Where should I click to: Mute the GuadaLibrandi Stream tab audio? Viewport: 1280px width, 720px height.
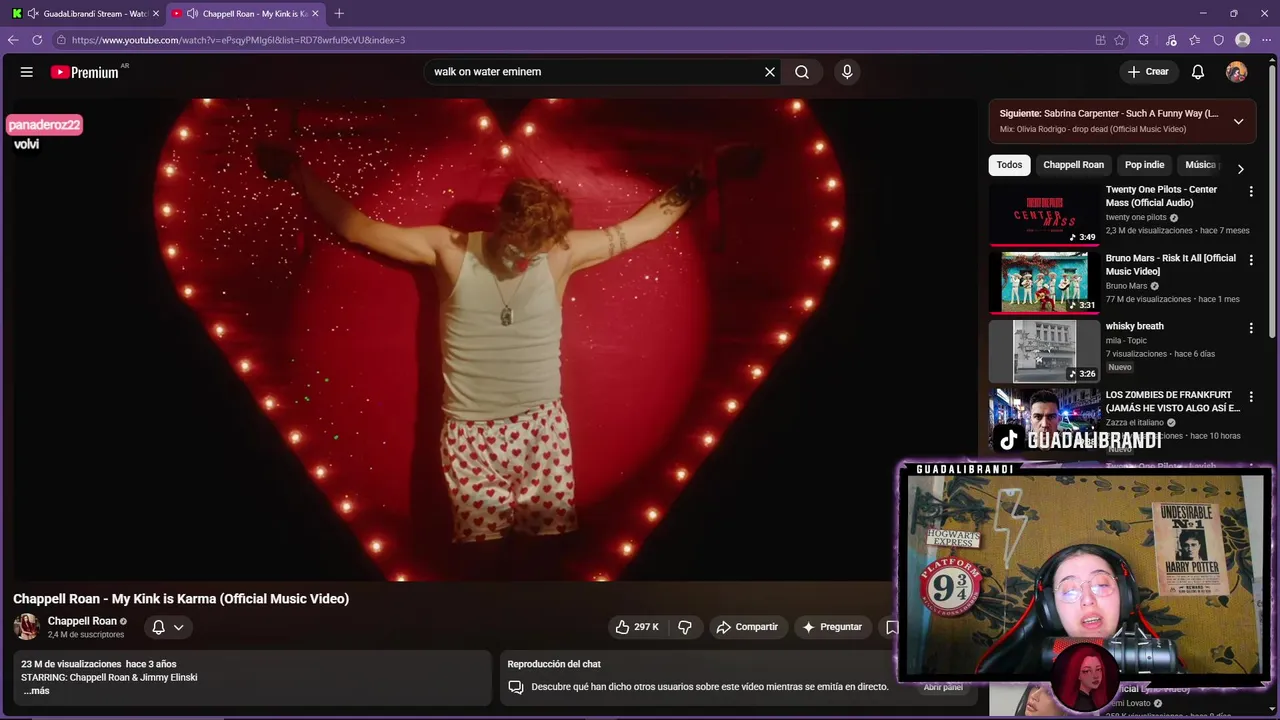pos(33,13)
